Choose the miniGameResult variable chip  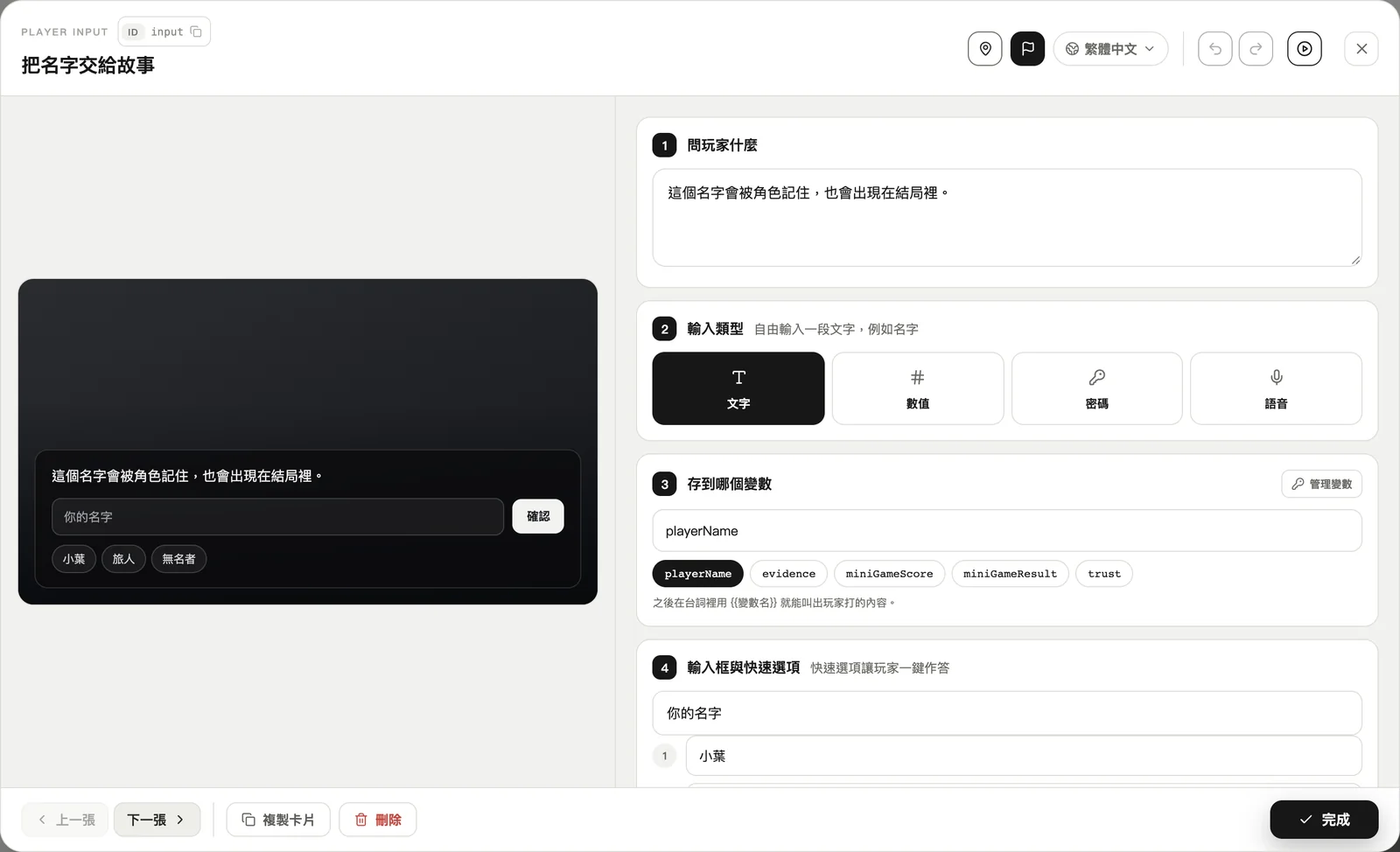click(1010, 574)
